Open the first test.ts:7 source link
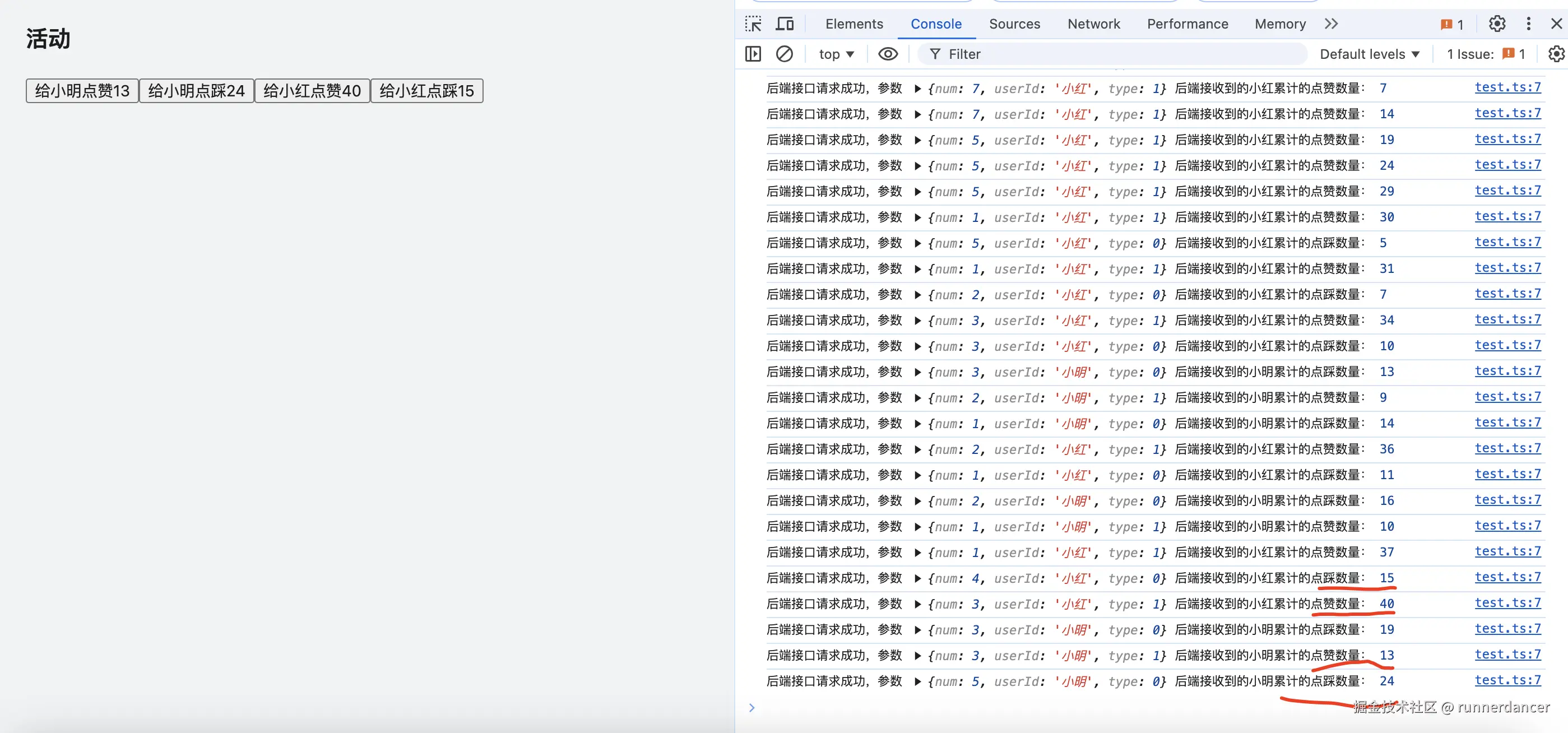1568x733 pixels. tap(1507, 87)
